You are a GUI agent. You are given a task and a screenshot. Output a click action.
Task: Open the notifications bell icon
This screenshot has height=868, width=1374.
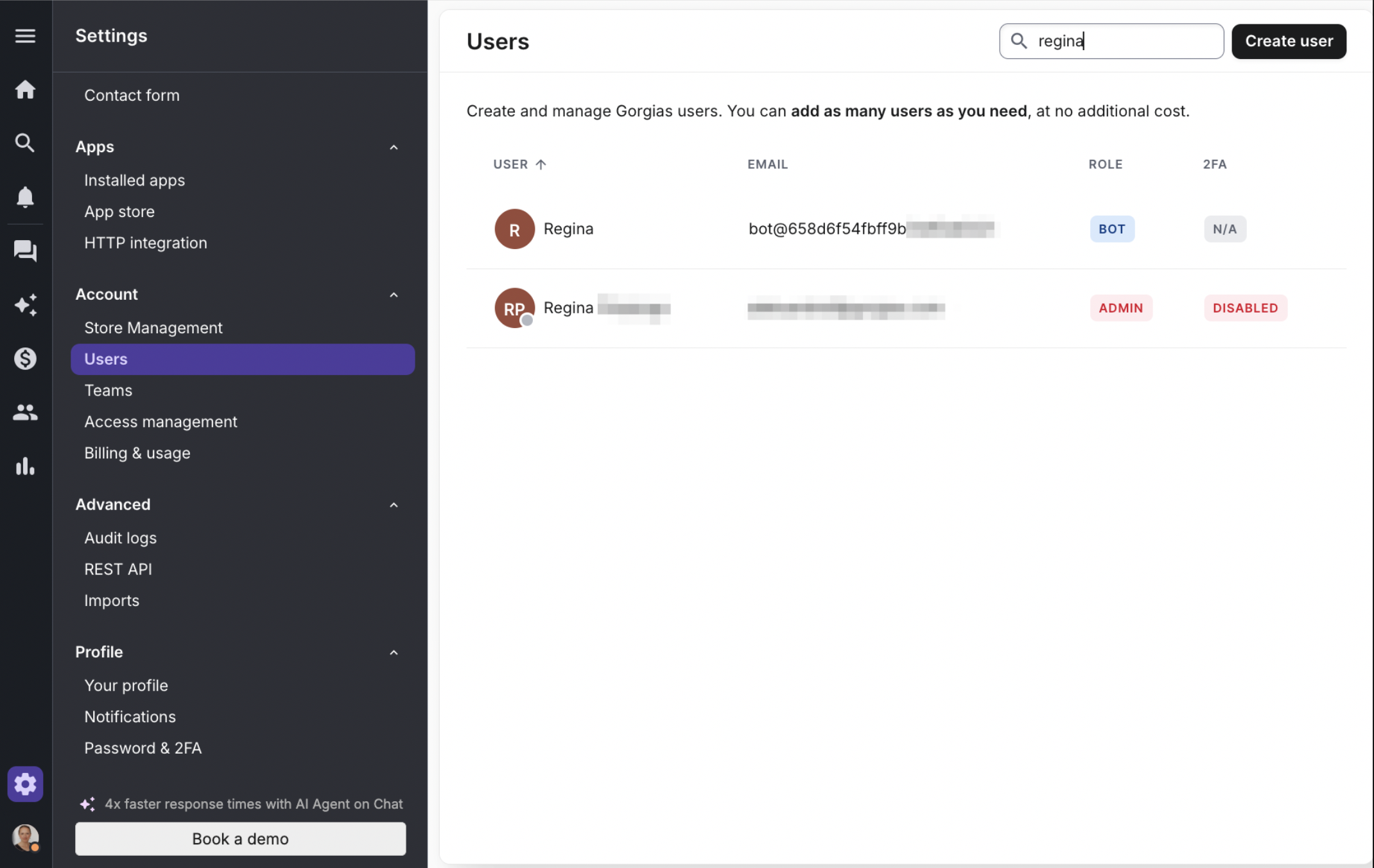25,196
